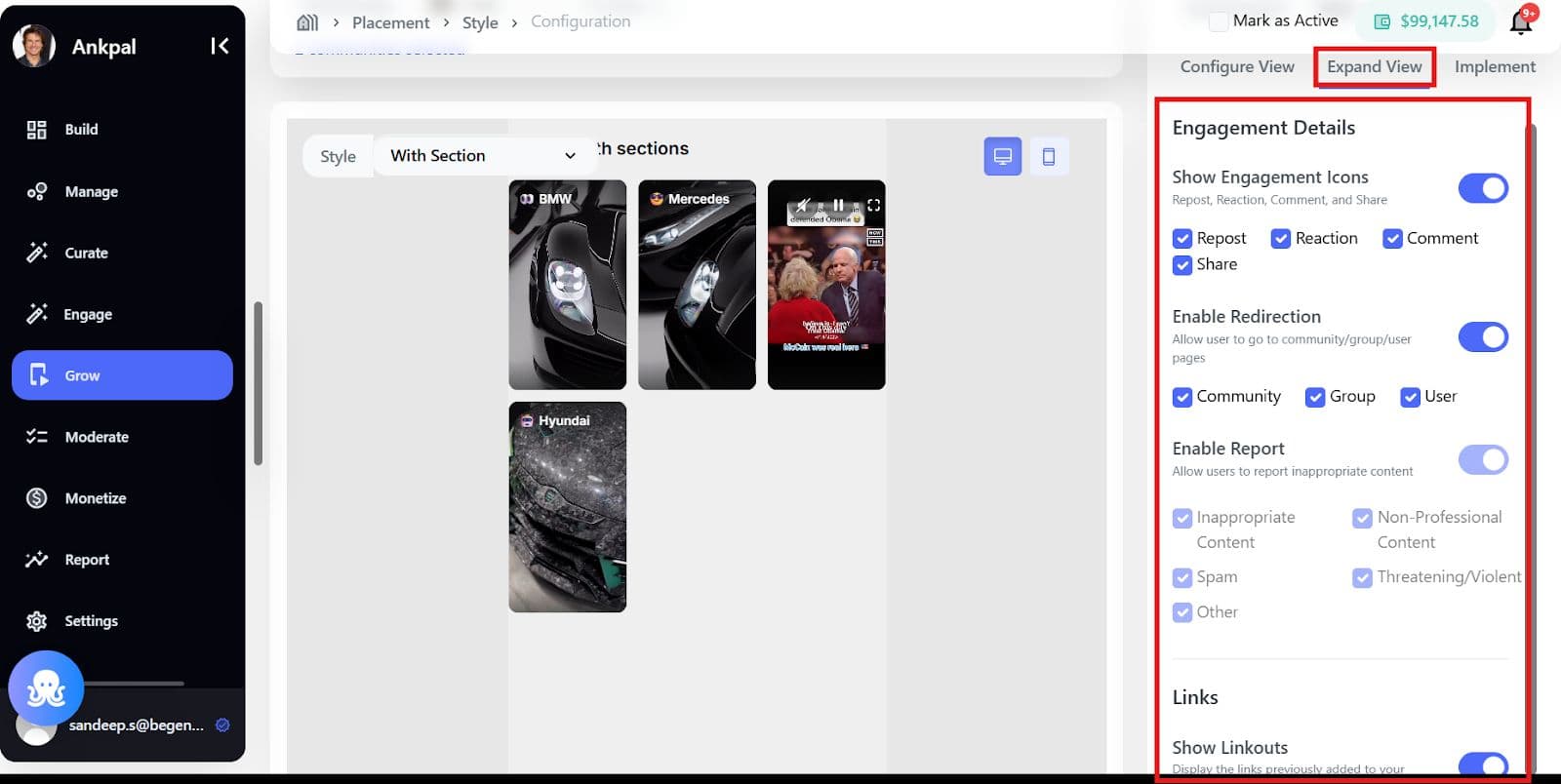The image size is (1561, 784).
Task: Turn off Show Engagement Icons toggle
Action: pyautogui.click(x=1482, y=188)
